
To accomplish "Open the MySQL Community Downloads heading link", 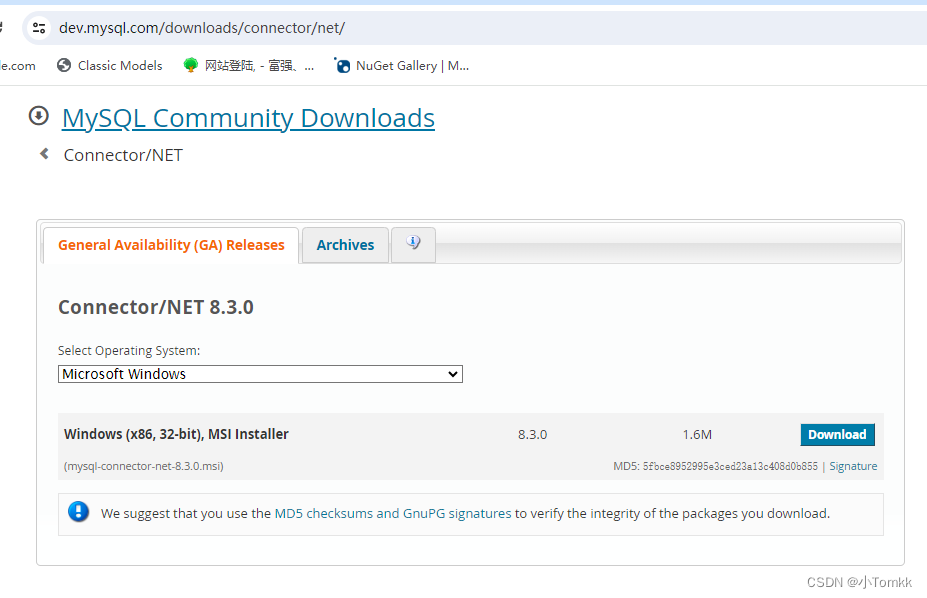I will tap(248, 118).
